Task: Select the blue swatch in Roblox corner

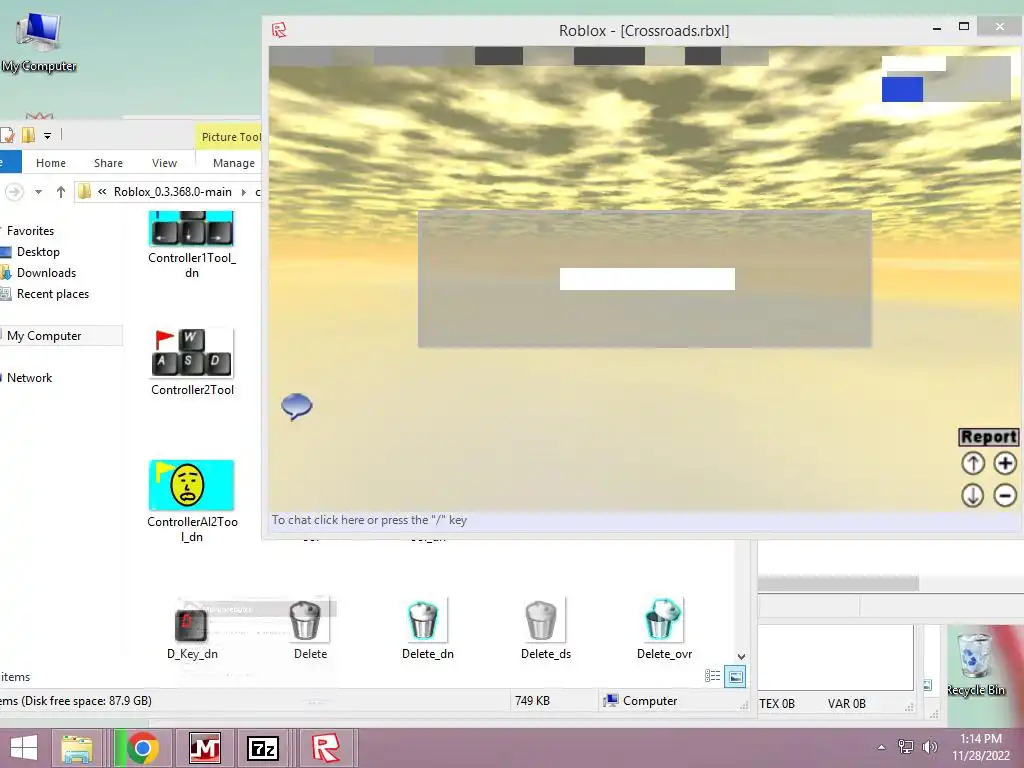Action: tap(903, 89)
